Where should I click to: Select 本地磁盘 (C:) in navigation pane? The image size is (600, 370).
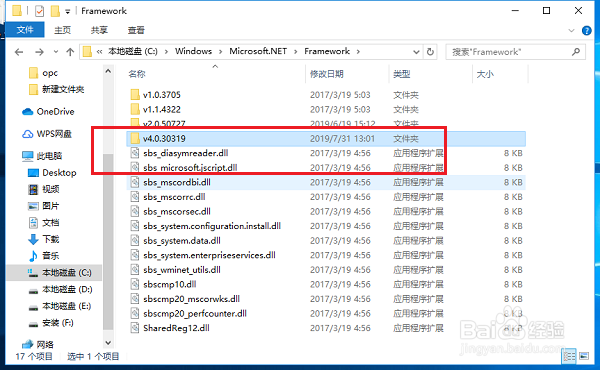pyautogui.click(x=54, y=272)
